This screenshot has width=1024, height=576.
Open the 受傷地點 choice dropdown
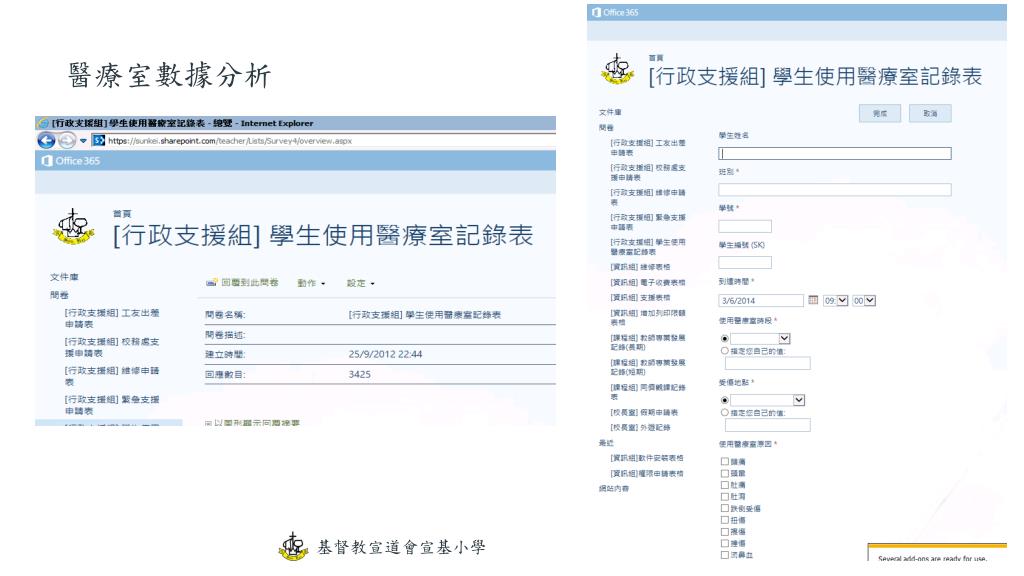(x=767, y=400)
